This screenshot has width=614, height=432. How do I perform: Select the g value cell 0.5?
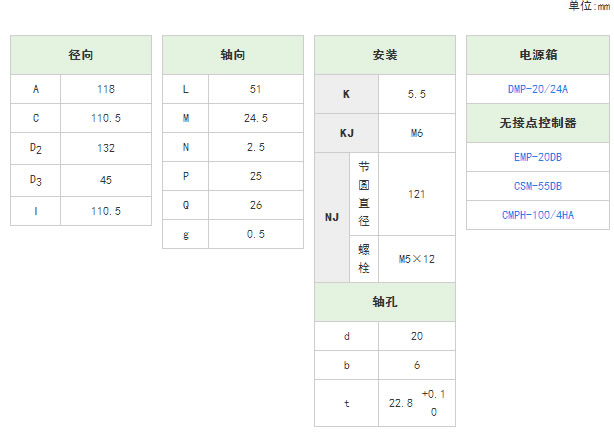256,234
